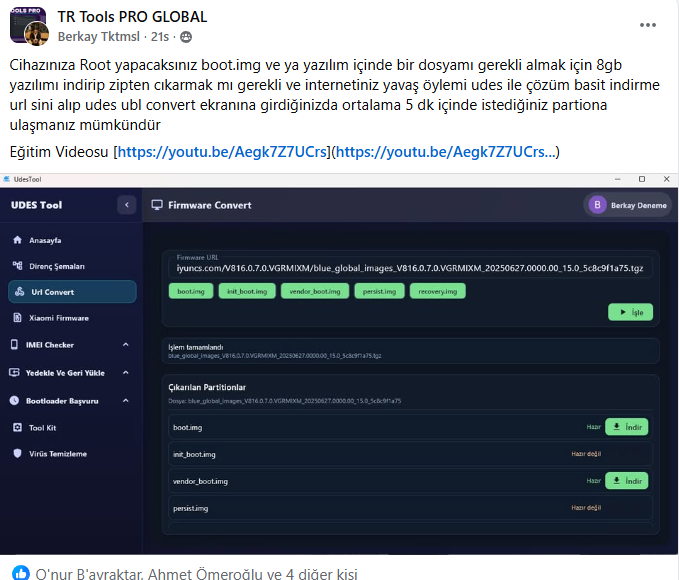Download vendor_boot.img with the İndir button
Screen dimensions: 679x580
click(626, 481)
